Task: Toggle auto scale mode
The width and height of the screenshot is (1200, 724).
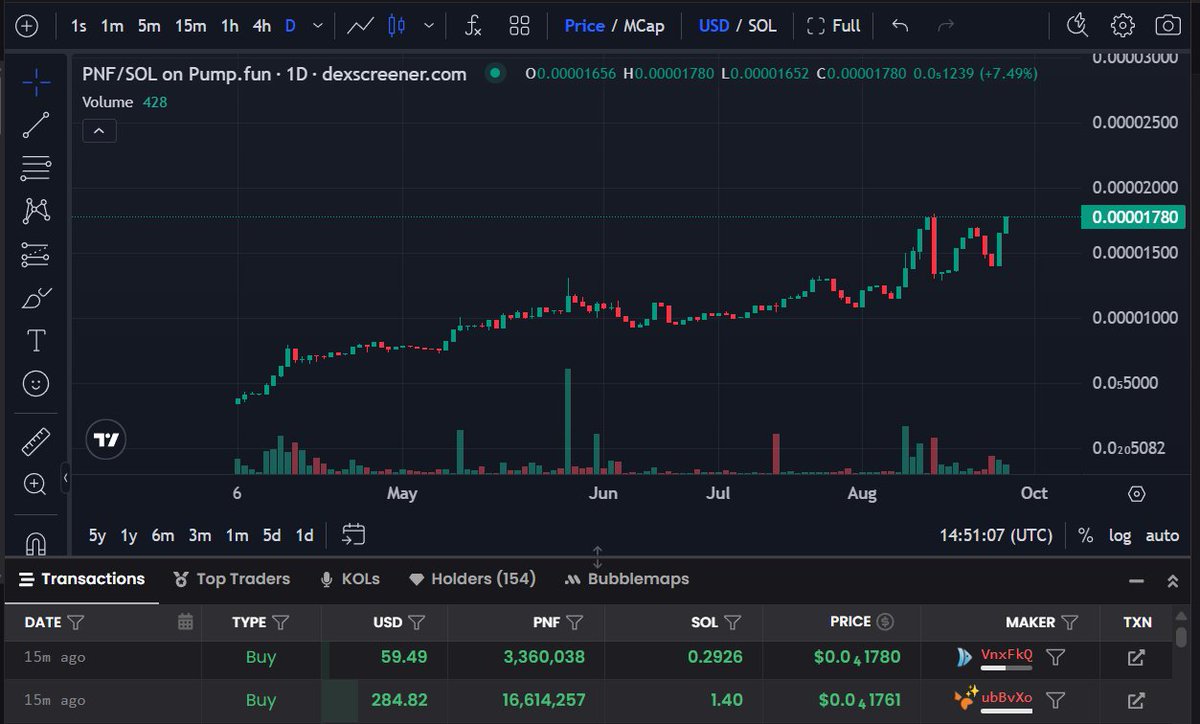Action: pyautogui.click(x=1162, y=536)
